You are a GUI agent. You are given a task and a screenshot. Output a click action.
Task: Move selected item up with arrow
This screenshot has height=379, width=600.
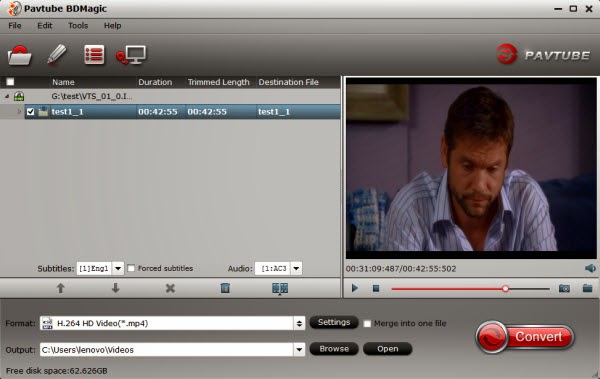[60, 288]
